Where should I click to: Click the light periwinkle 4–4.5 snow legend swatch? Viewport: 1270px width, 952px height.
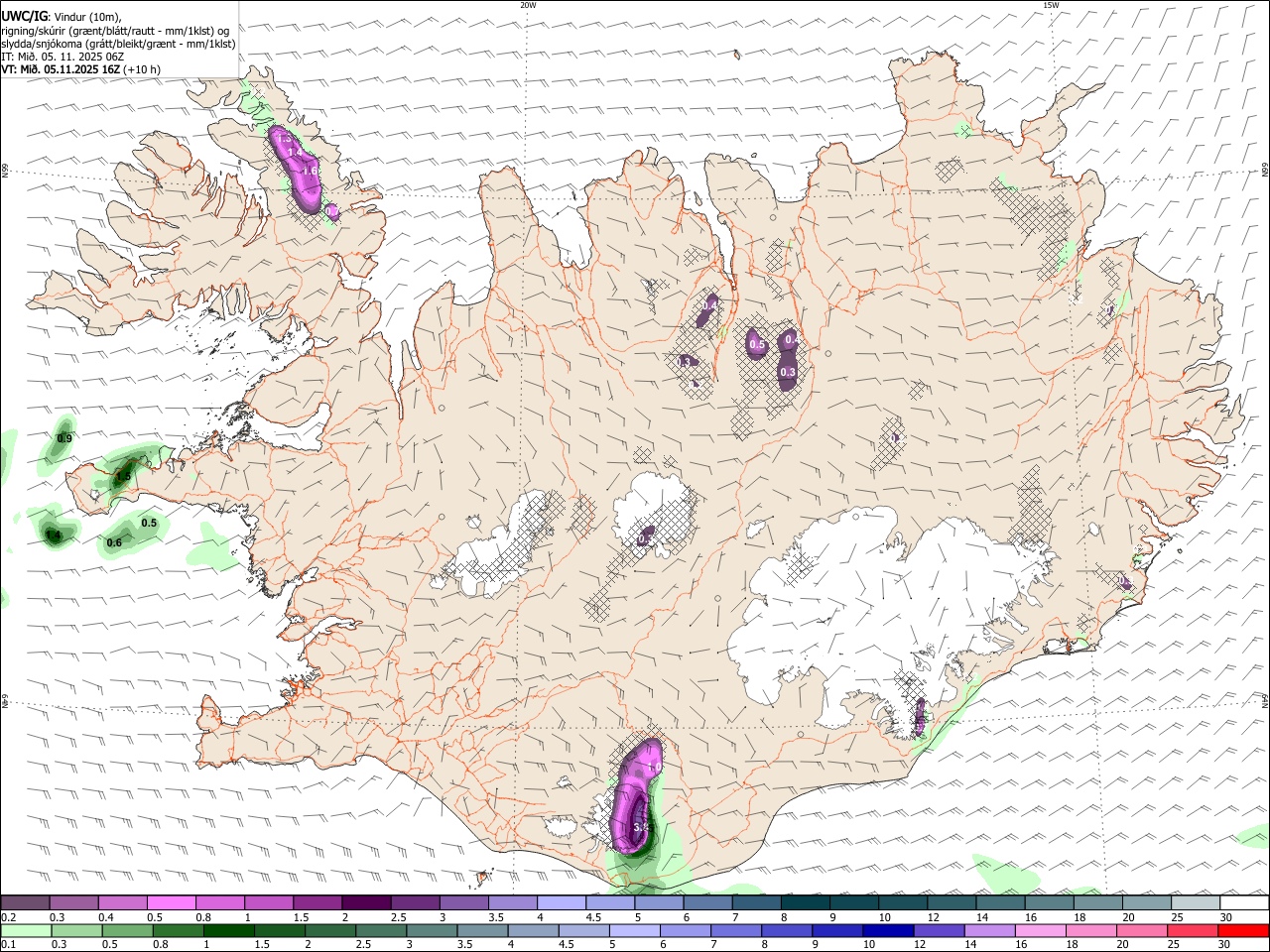pos(562,902)
